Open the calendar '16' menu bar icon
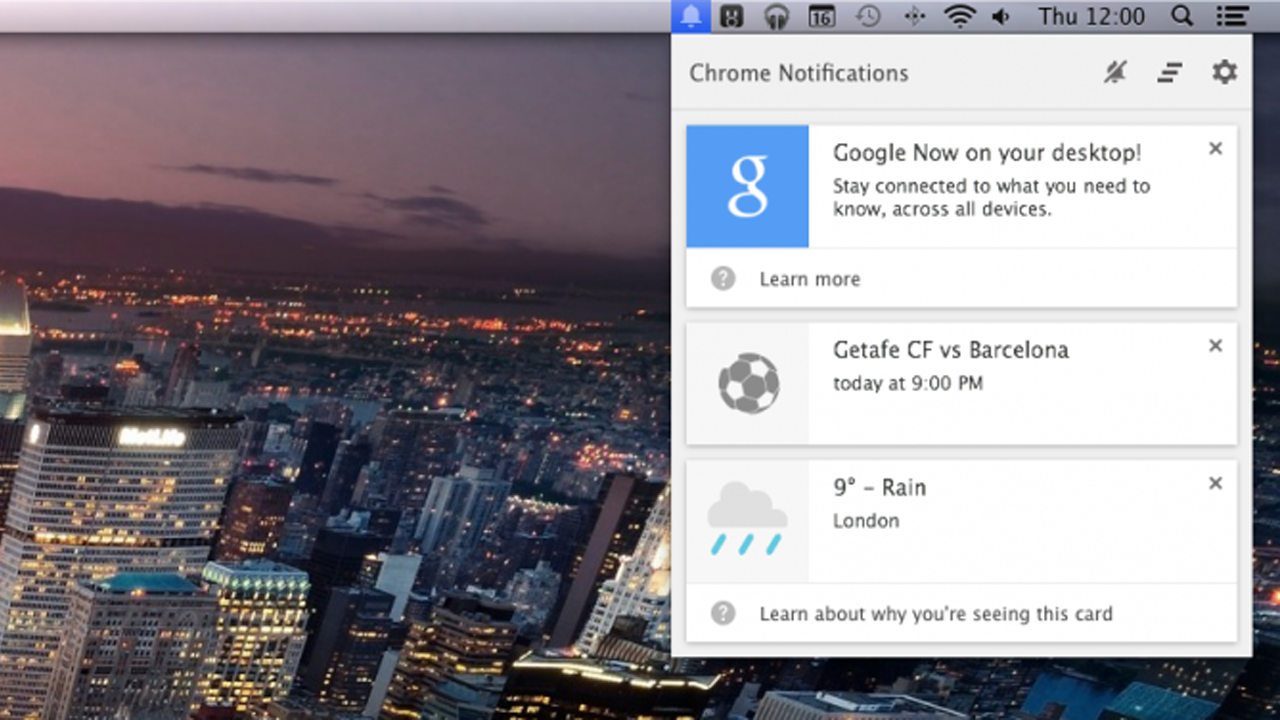This screenshot has width=1280, height=720. [x=821, y=16]
